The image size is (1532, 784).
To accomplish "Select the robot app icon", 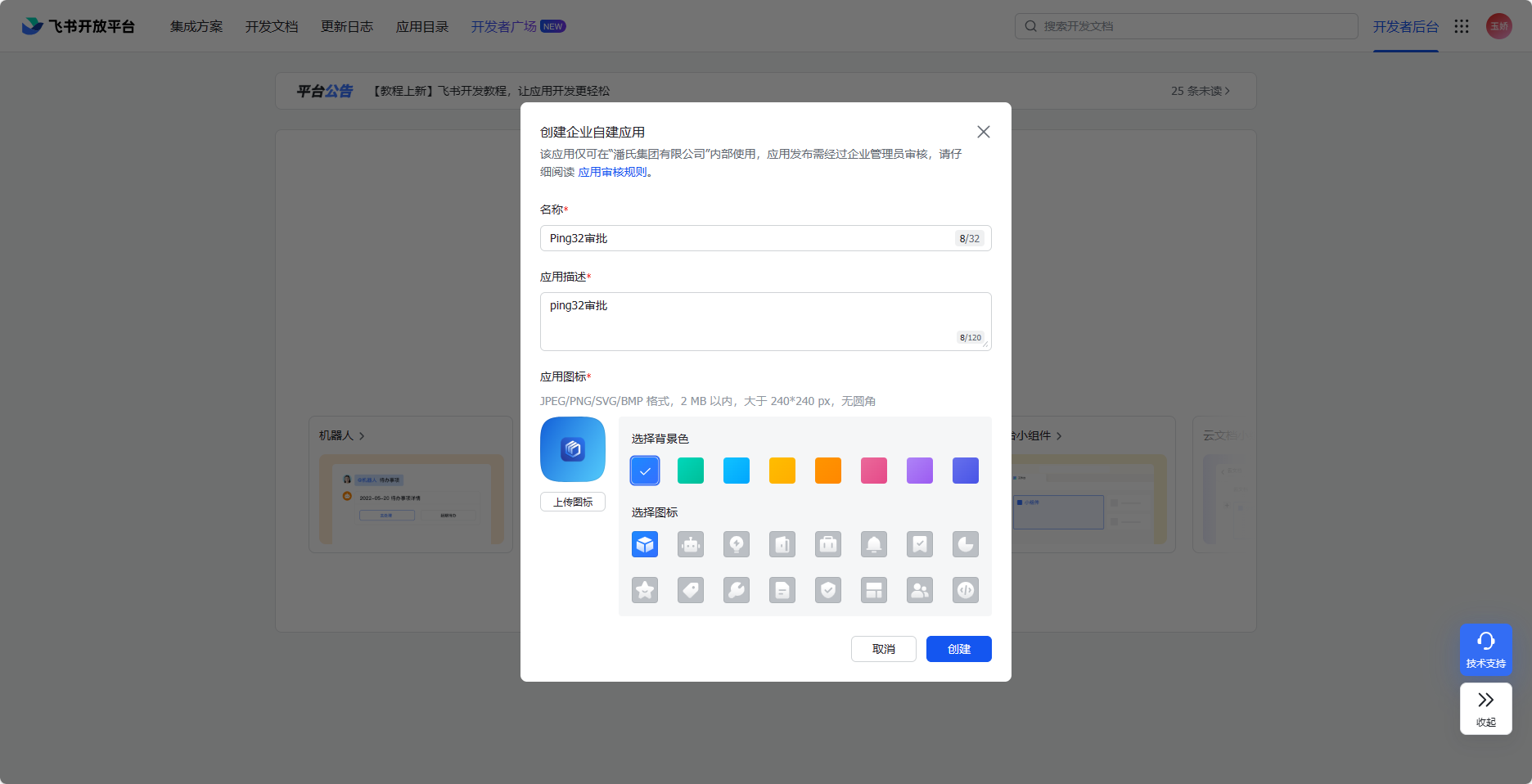I will click(691, 544).
